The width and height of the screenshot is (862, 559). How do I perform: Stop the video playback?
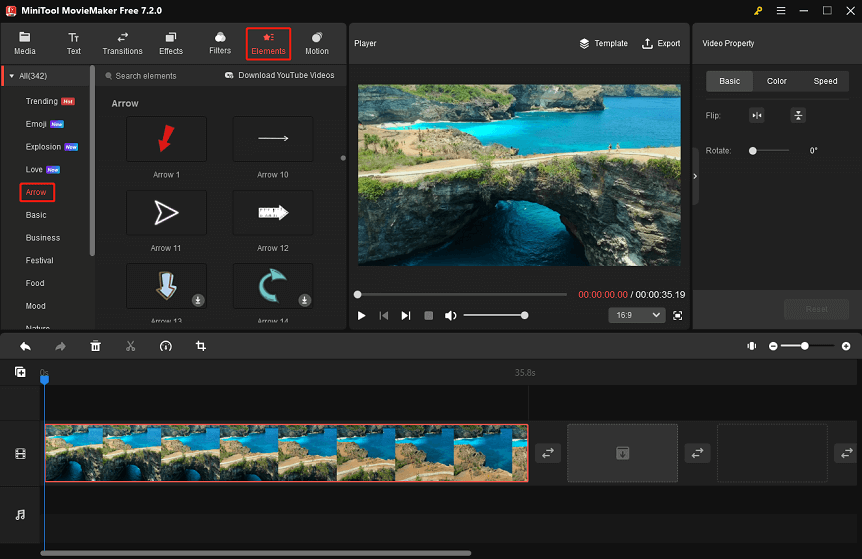(x=429, y=316)
